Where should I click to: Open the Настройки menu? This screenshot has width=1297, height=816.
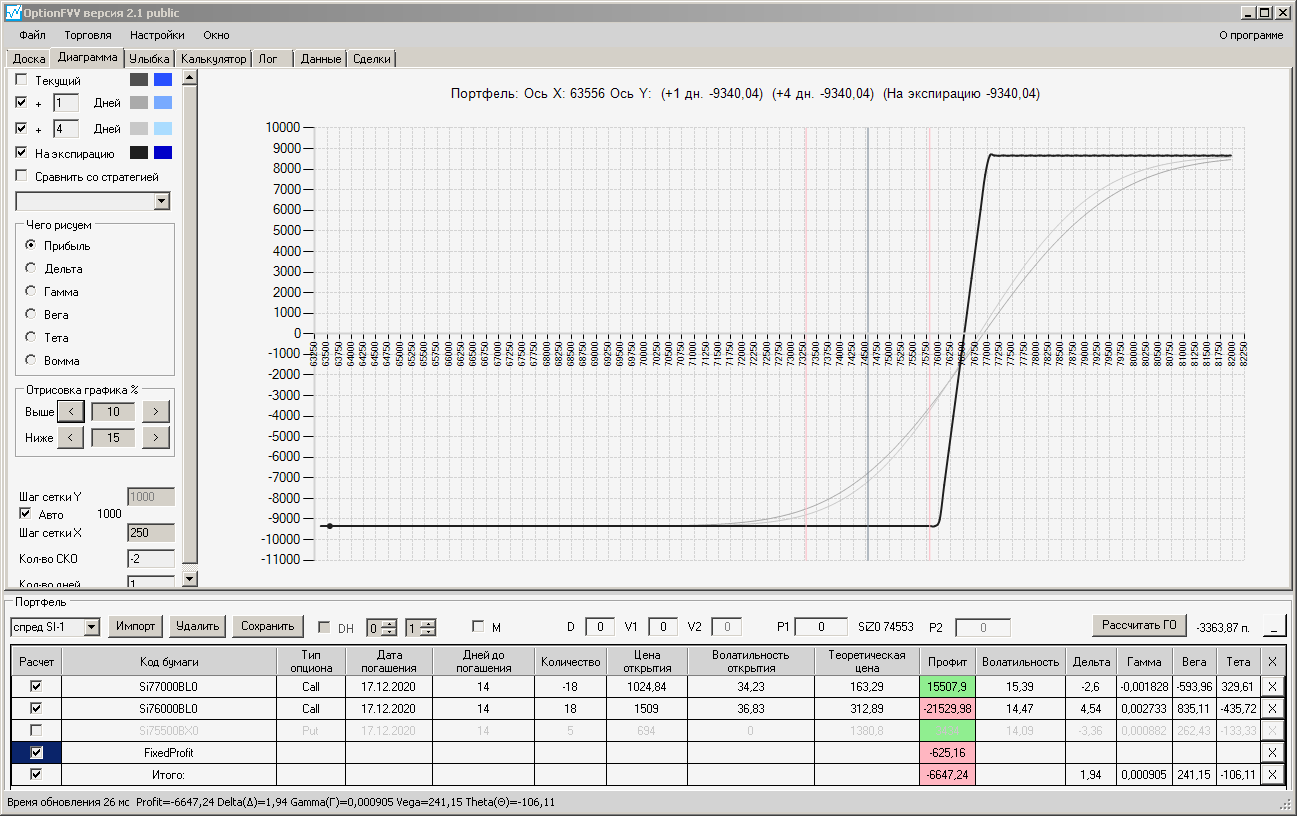157,35
